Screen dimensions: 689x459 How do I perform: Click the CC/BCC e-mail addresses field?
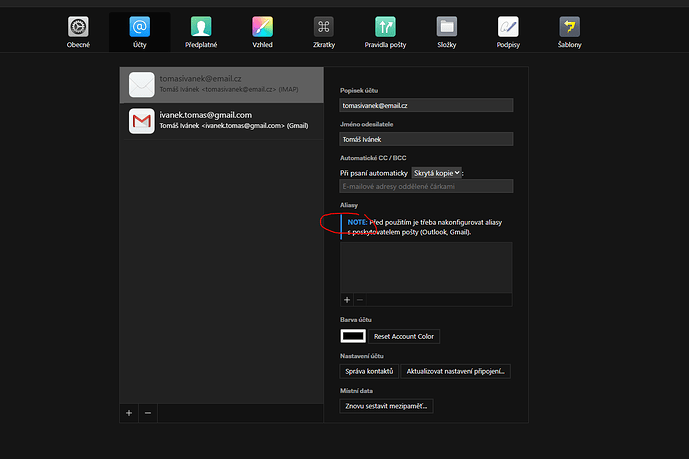[x=426, y=186]
